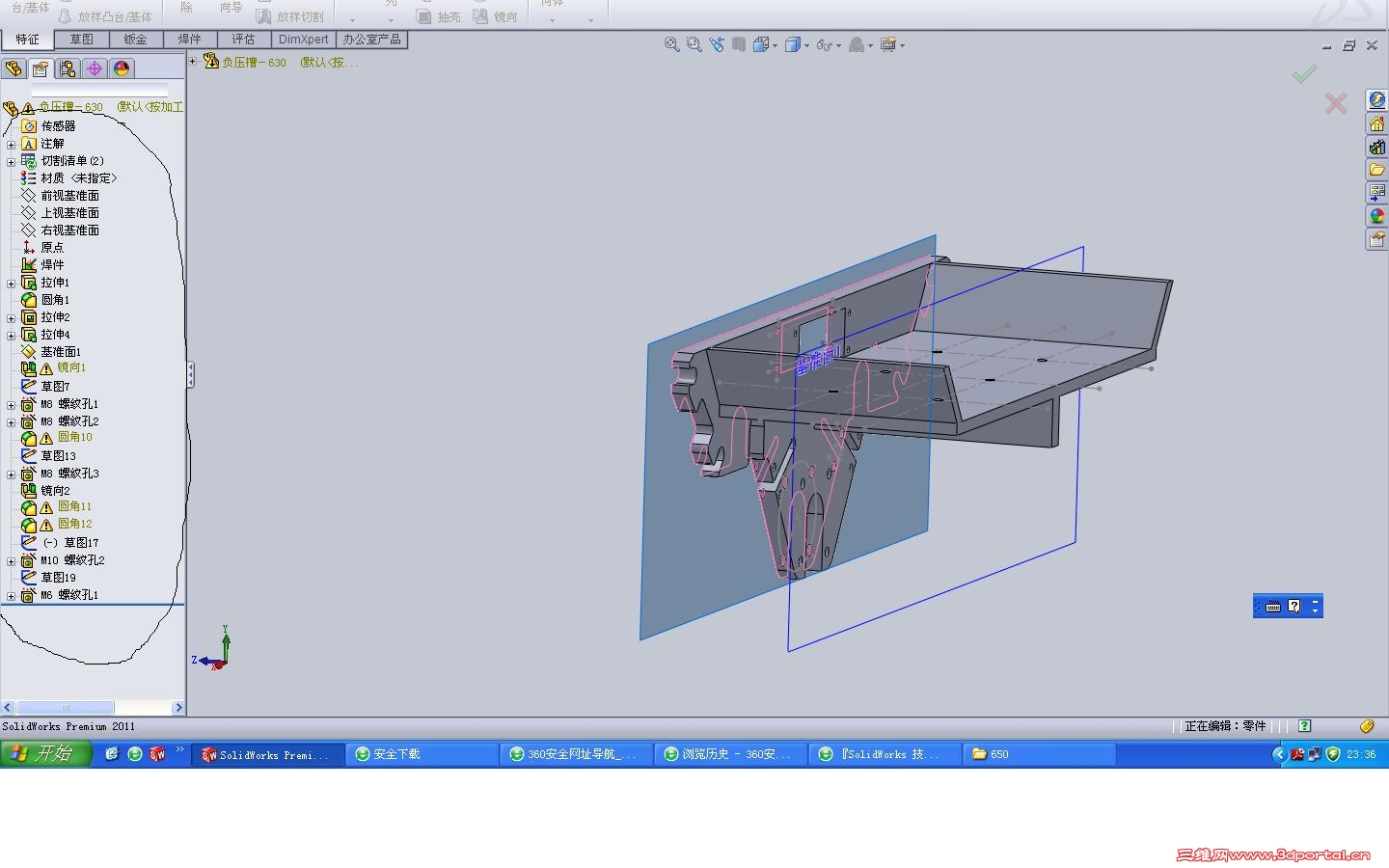Open the DimXpertManager crosshair tab icon
1389x868 pixels.
[95, 68]
